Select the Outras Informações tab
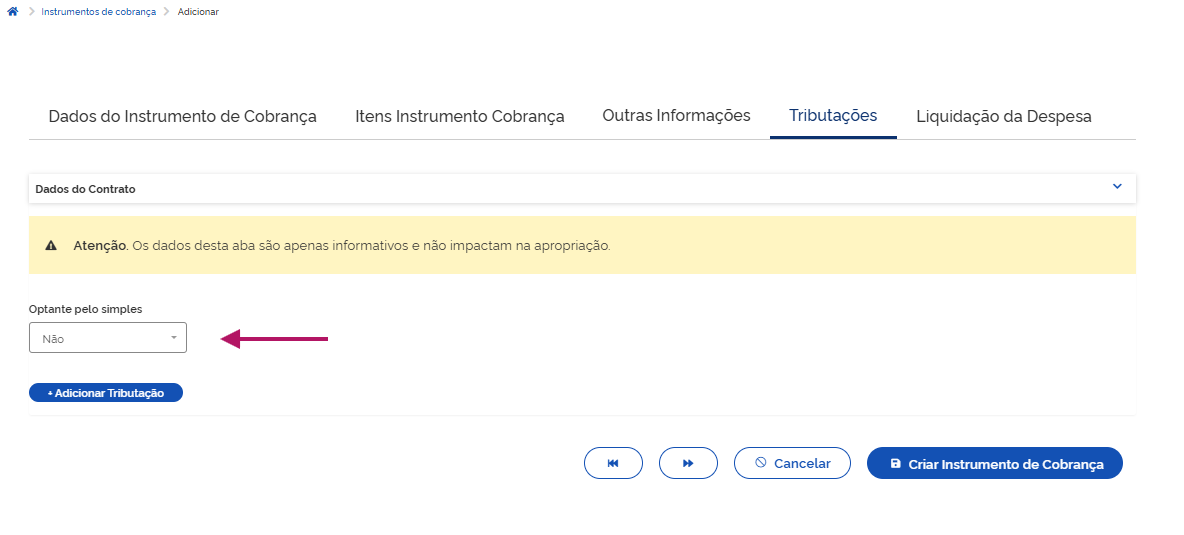Image resolution: width=1184 pixels, height=535 pixels. [x=676, y=115]
